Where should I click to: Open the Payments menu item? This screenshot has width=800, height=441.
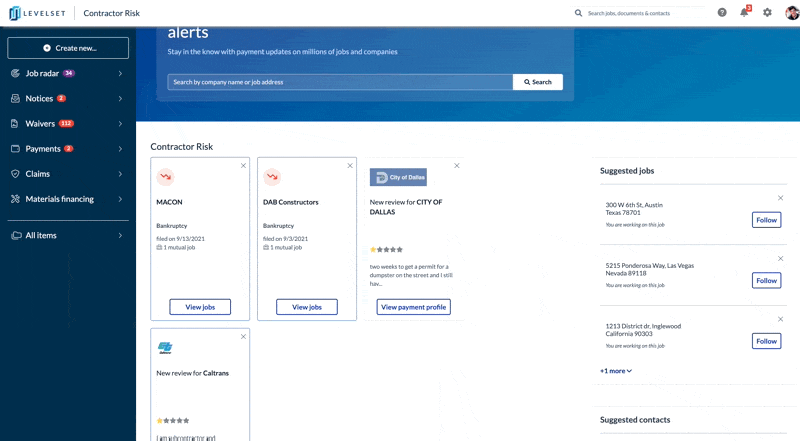(67, 149)
